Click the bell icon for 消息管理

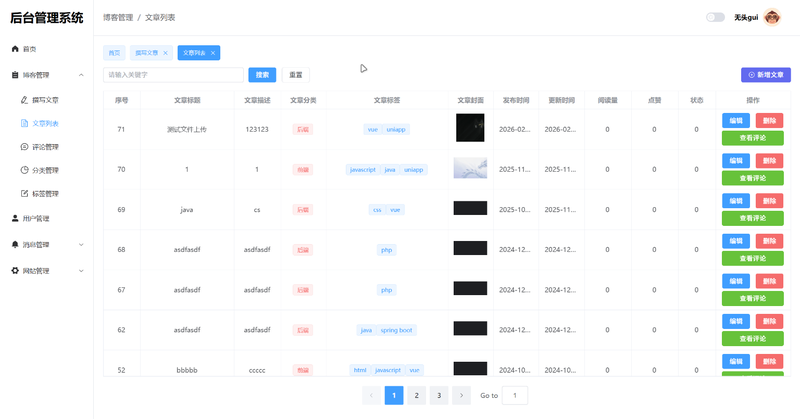point(15,245)
